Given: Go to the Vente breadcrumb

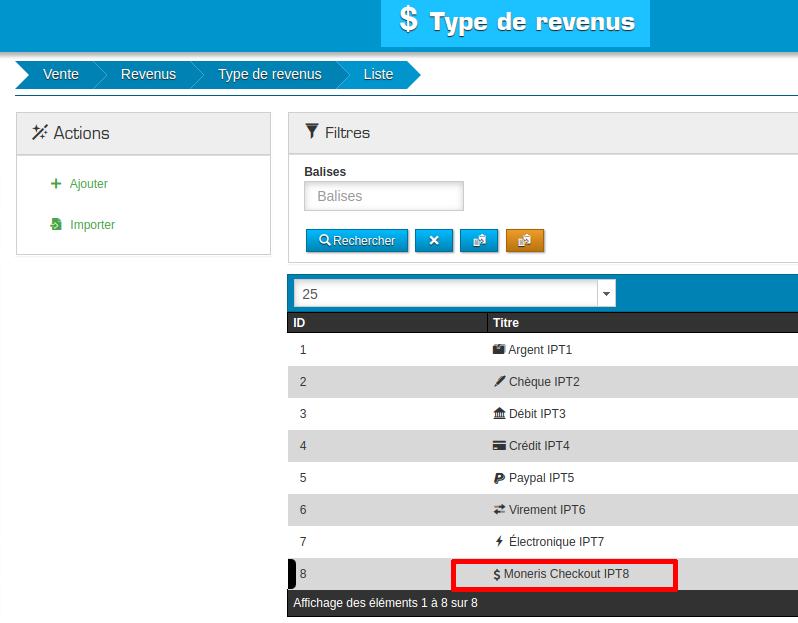Looking at the screenshot, I should click(x=61, y=74).
